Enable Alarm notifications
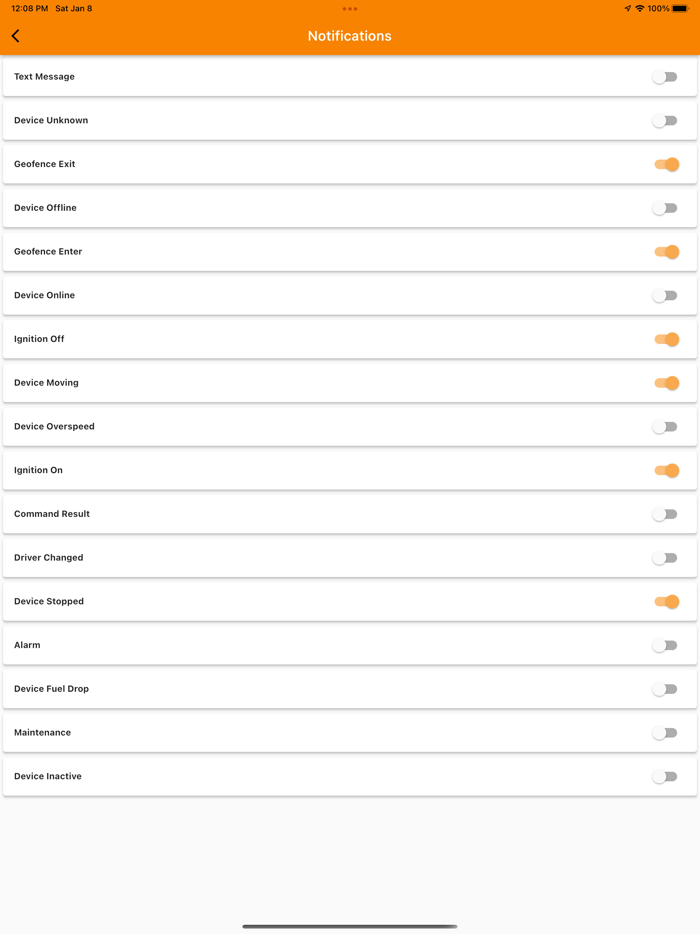The width and height of the screenshot is (700, 934). coord(665,646)
